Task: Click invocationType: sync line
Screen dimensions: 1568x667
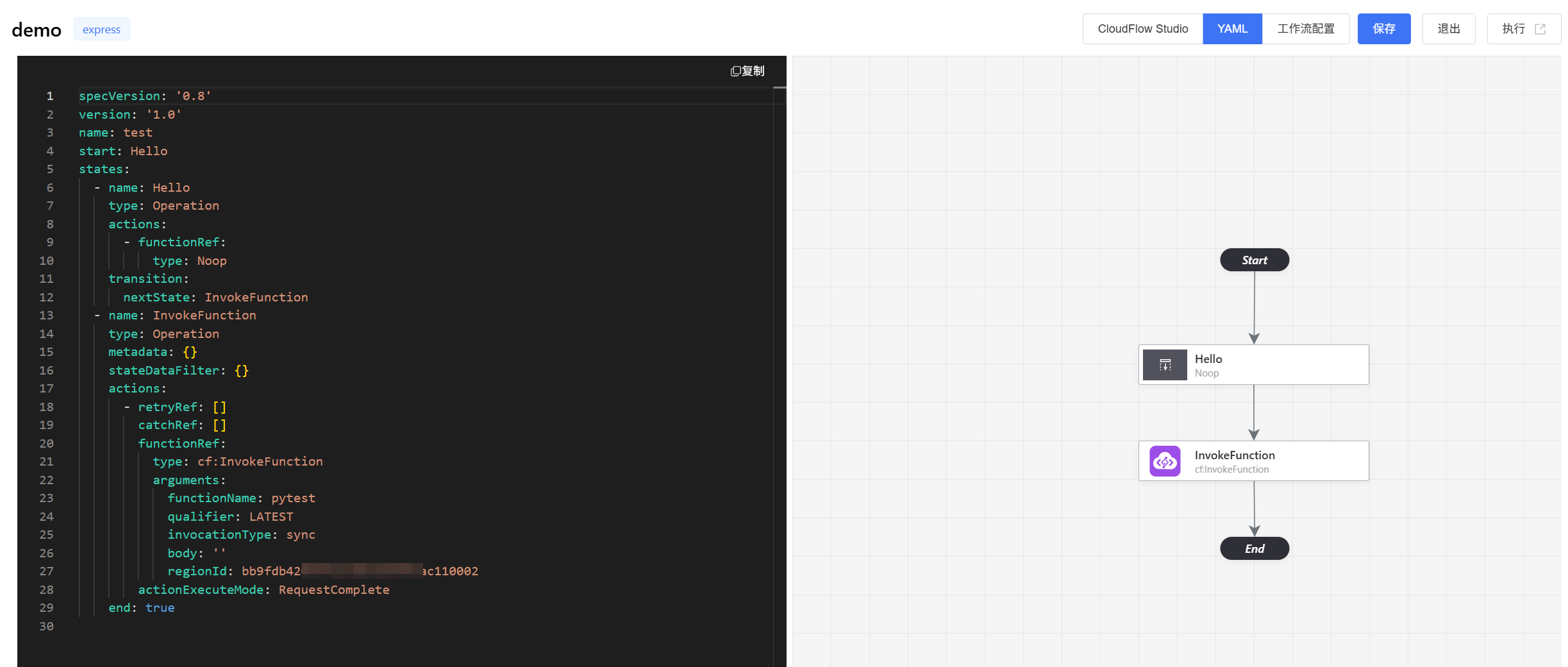Action: 241,534
